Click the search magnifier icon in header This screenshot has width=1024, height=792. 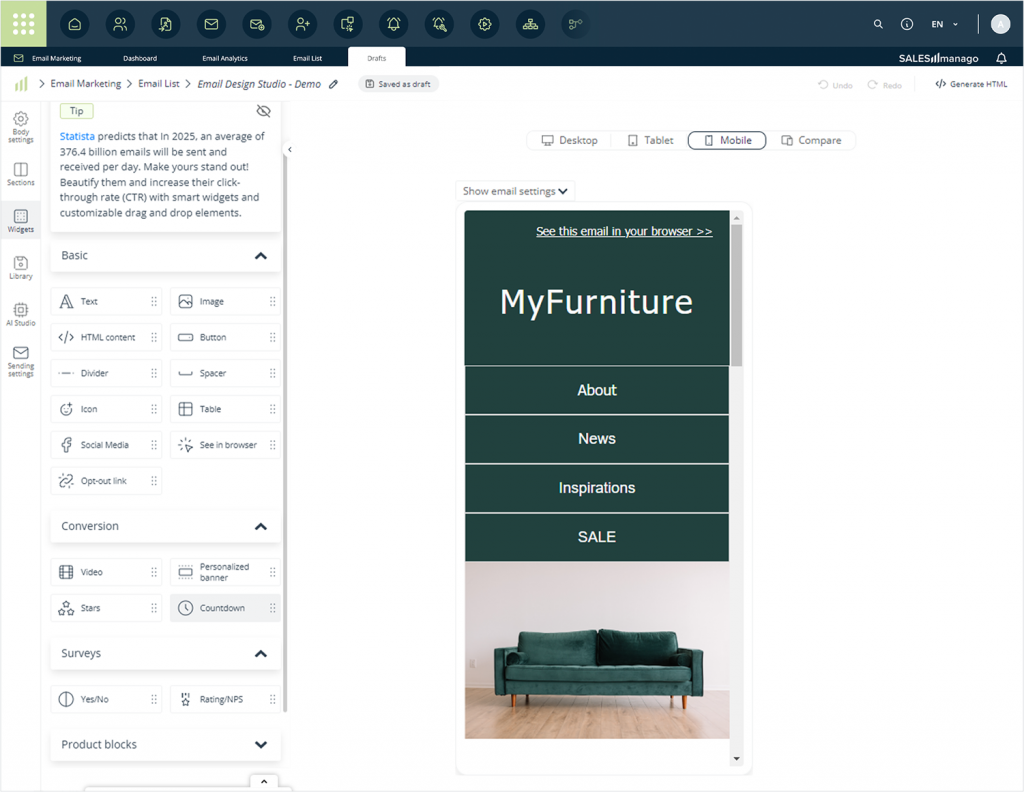click(878, 24)
